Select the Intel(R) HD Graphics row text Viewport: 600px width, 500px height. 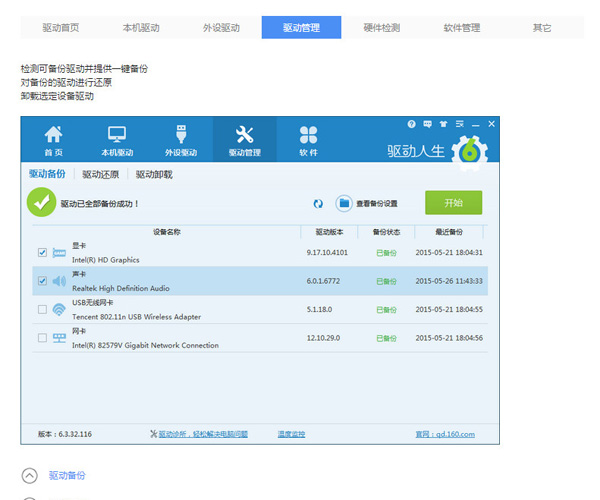click(106, 260)
